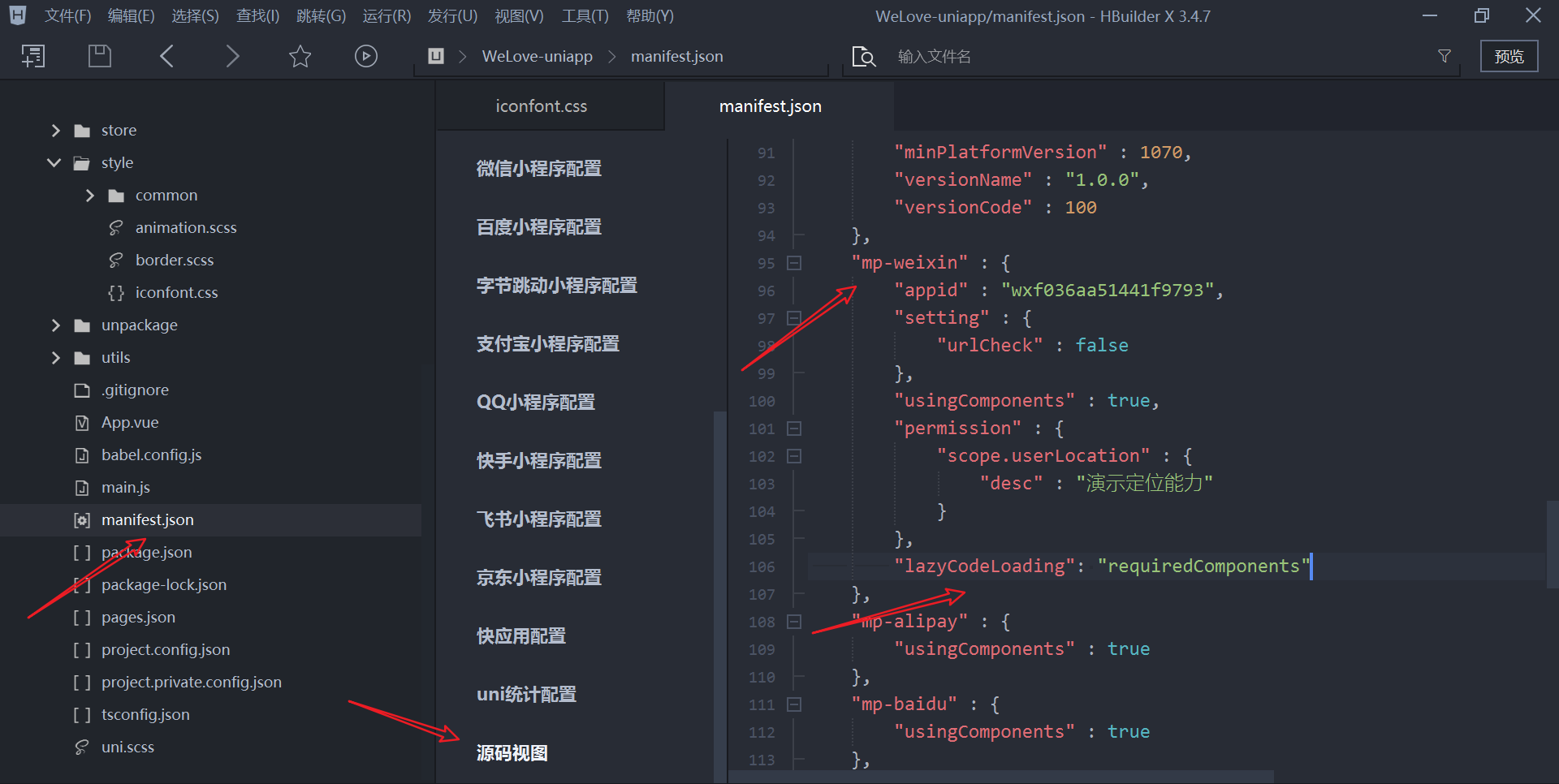This screenshot has height=784, width=1559.
Task: Click the main.js file icon
Action: pos(82,488)
